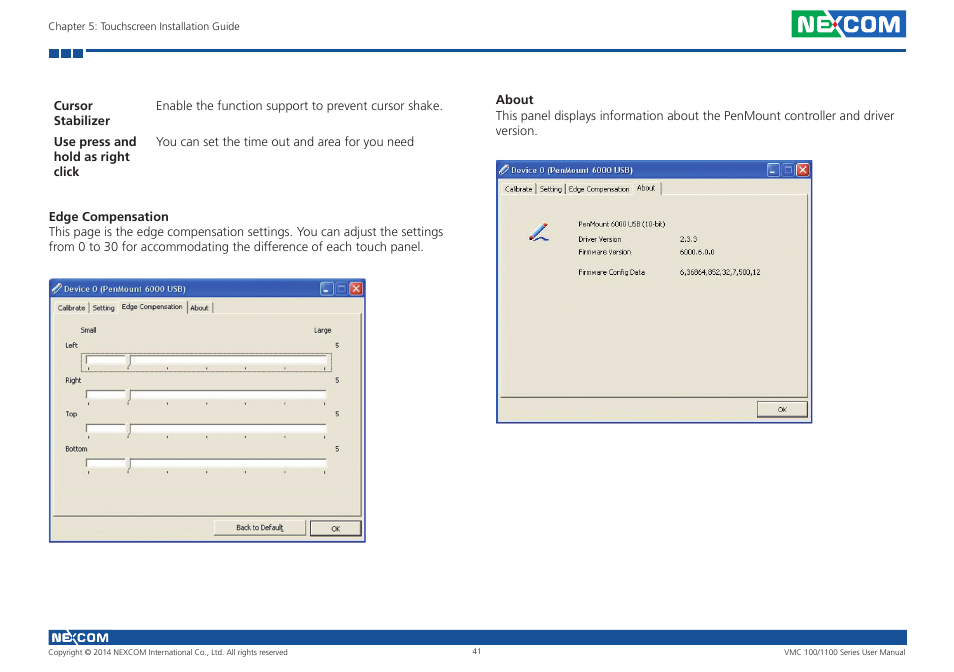This screenshot has width=954, height=672.
Task: Maximize the About dialog window
Action: click(x=787, y=170)
